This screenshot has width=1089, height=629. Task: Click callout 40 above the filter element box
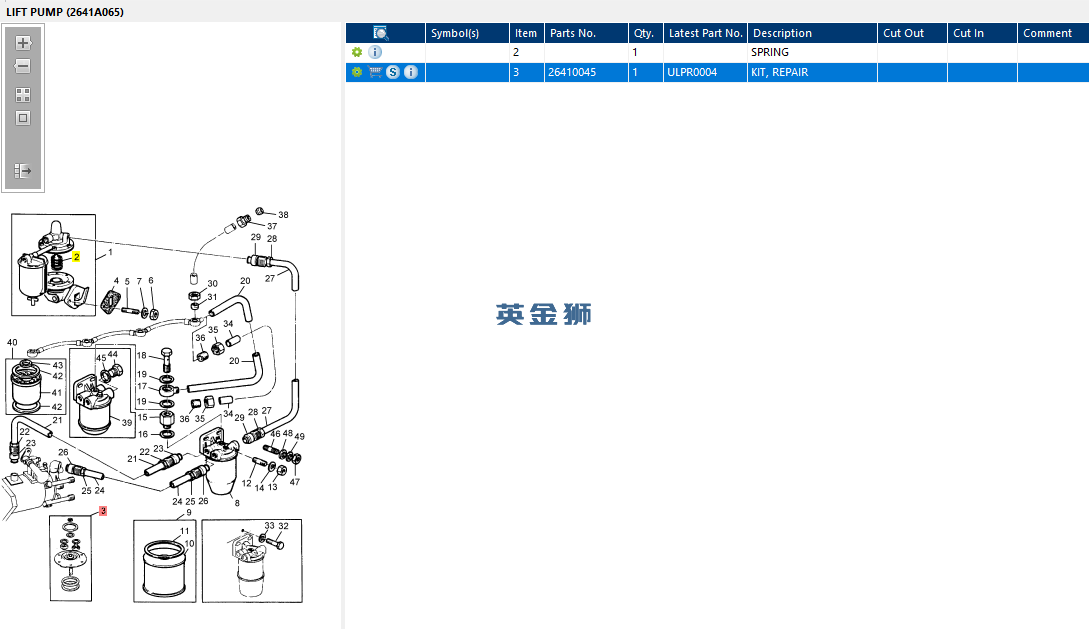[12, 342]
